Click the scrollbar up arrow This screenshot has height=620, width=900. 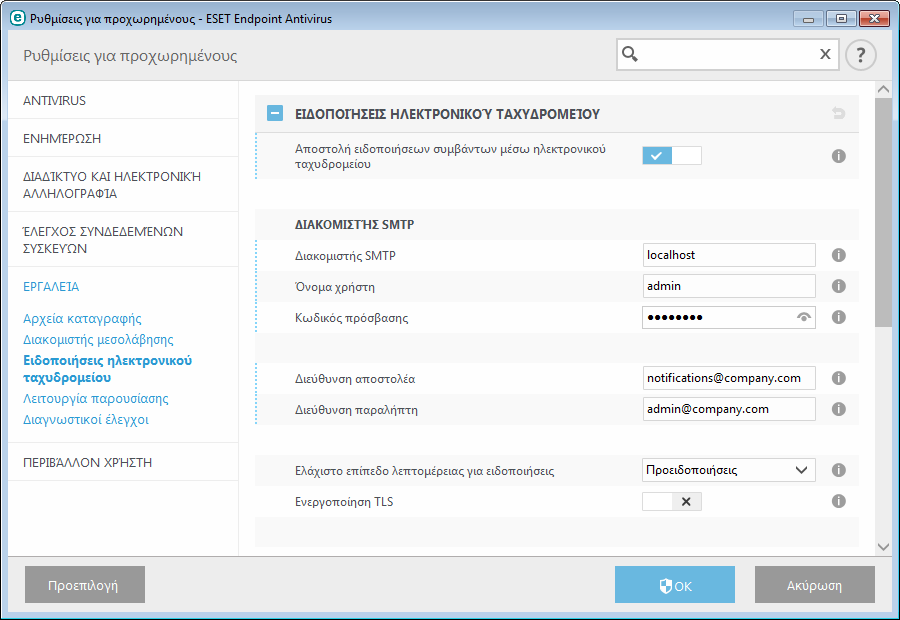tap(883, 89)
